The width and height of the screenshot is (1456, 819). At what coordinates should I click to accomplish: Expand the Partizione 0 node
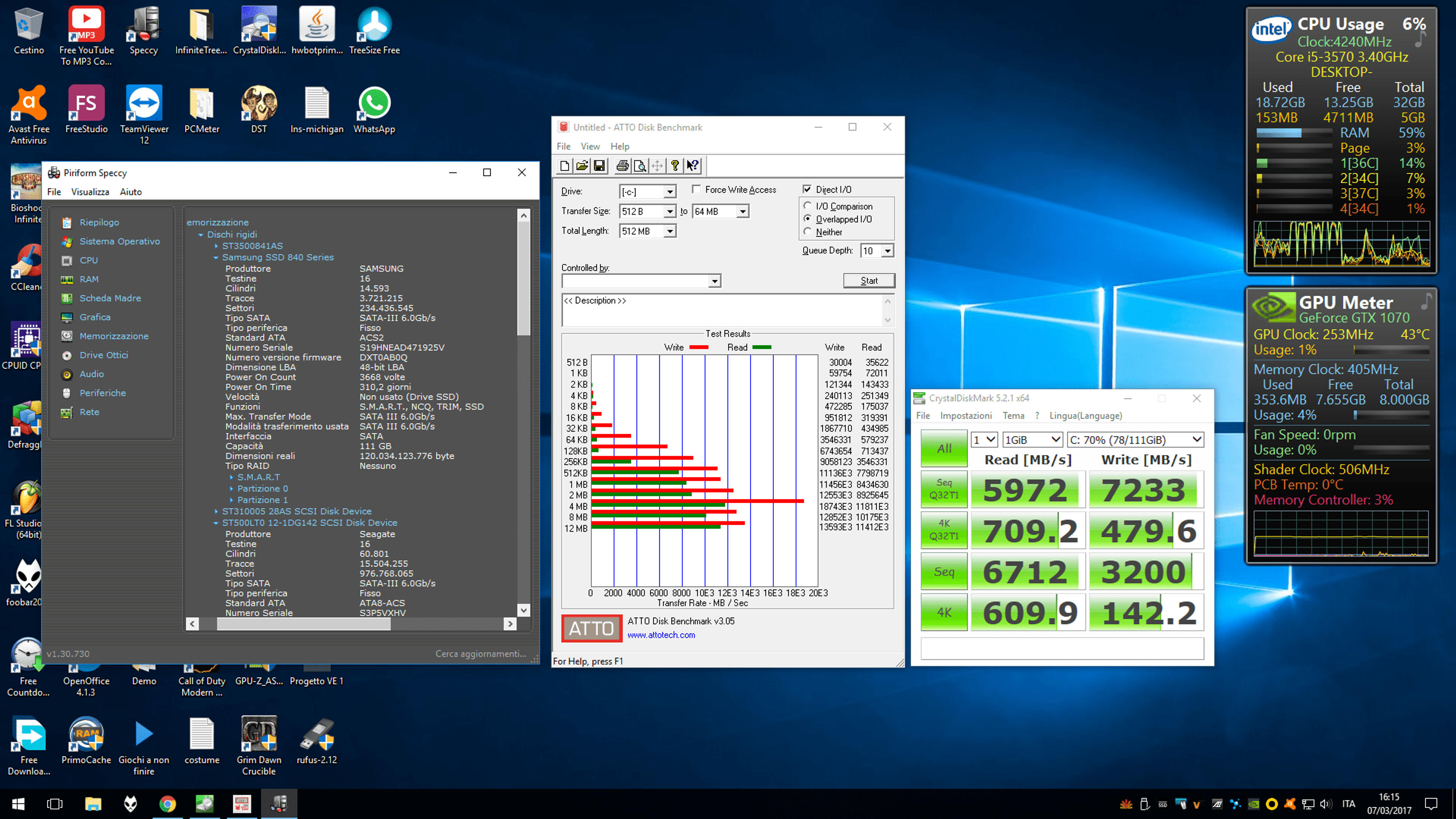[x=231, y=488]
